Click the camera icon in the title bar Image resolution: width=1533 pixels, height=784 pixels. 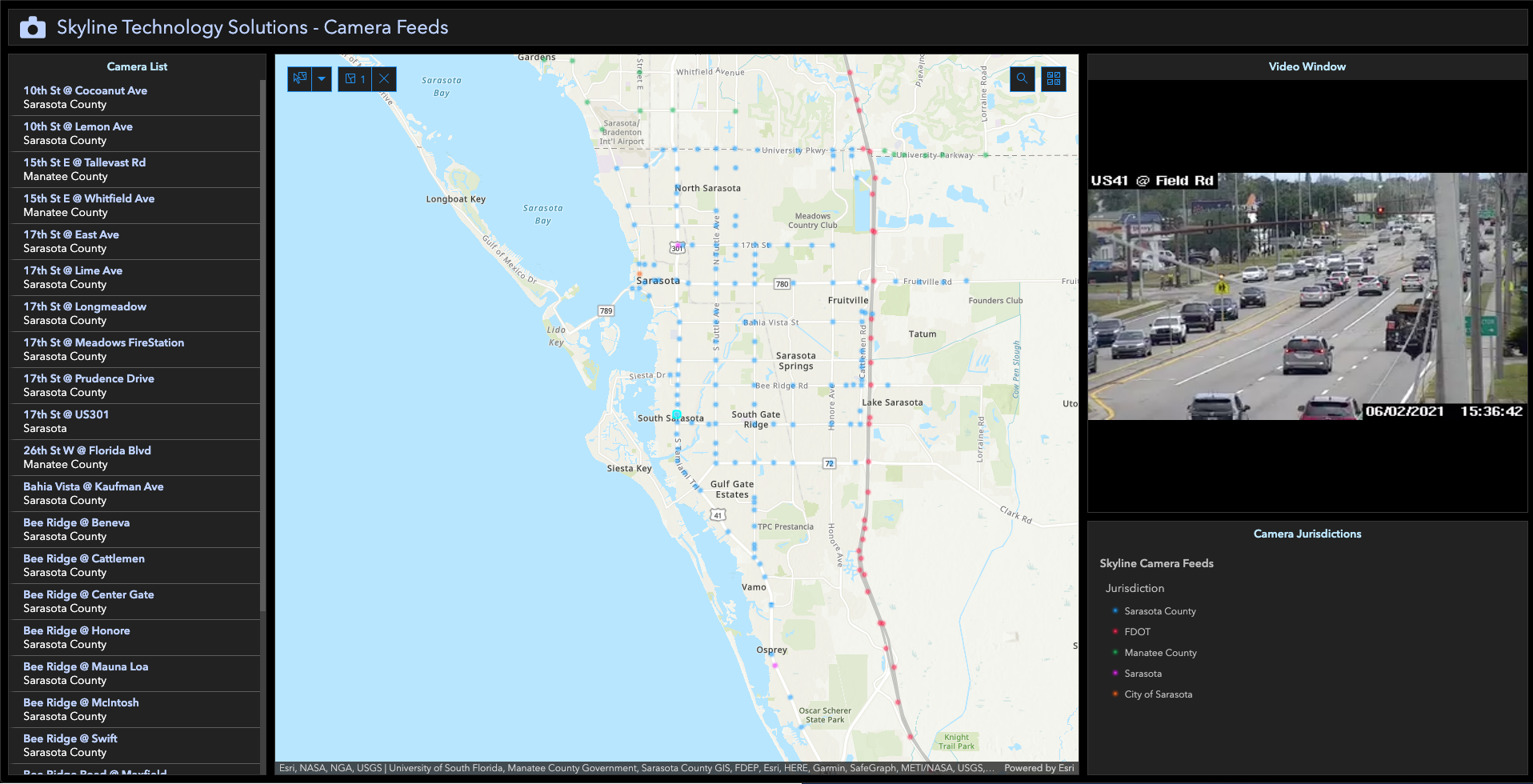(31, 26)
